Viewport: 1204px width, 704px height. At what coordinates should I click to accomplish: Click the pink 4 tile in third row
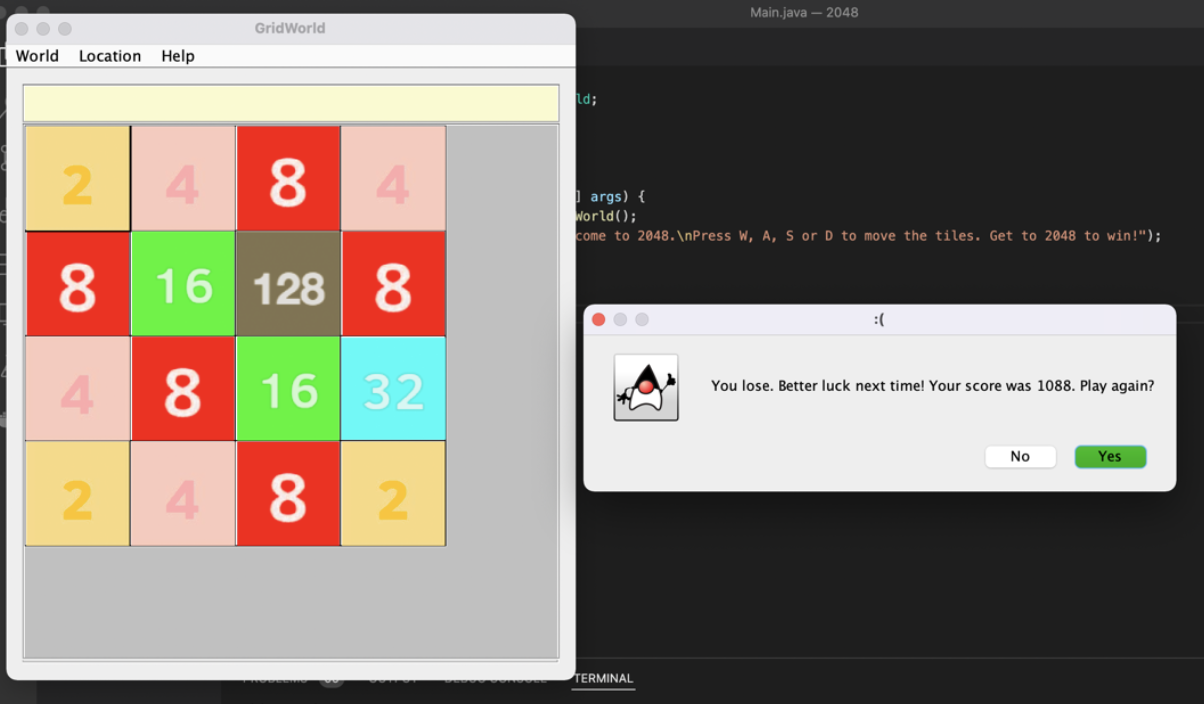click(77, 388)
